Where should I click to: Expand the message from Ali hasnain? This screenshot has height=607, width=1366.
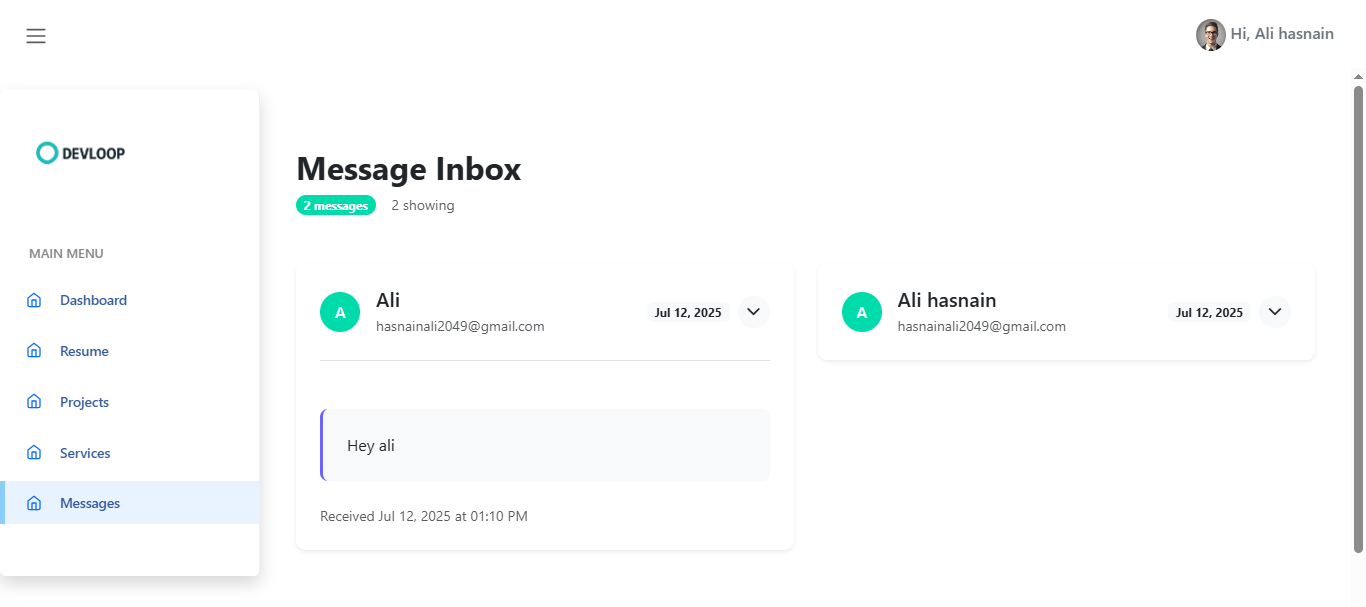1275,312
